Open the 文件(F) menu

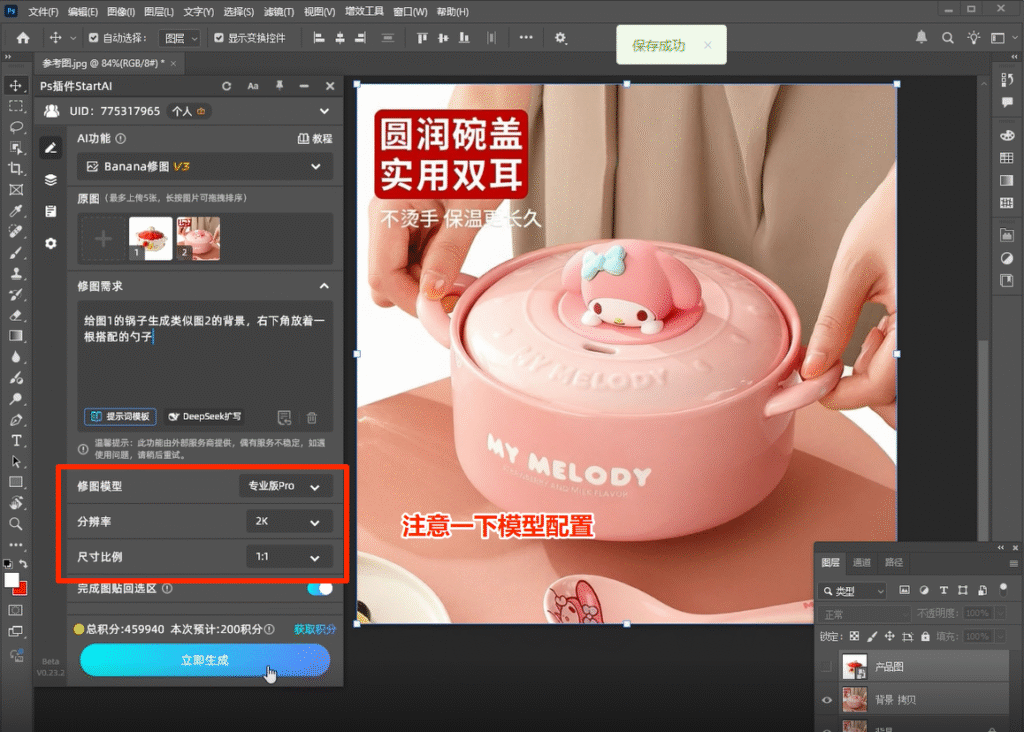click(43, 12)
